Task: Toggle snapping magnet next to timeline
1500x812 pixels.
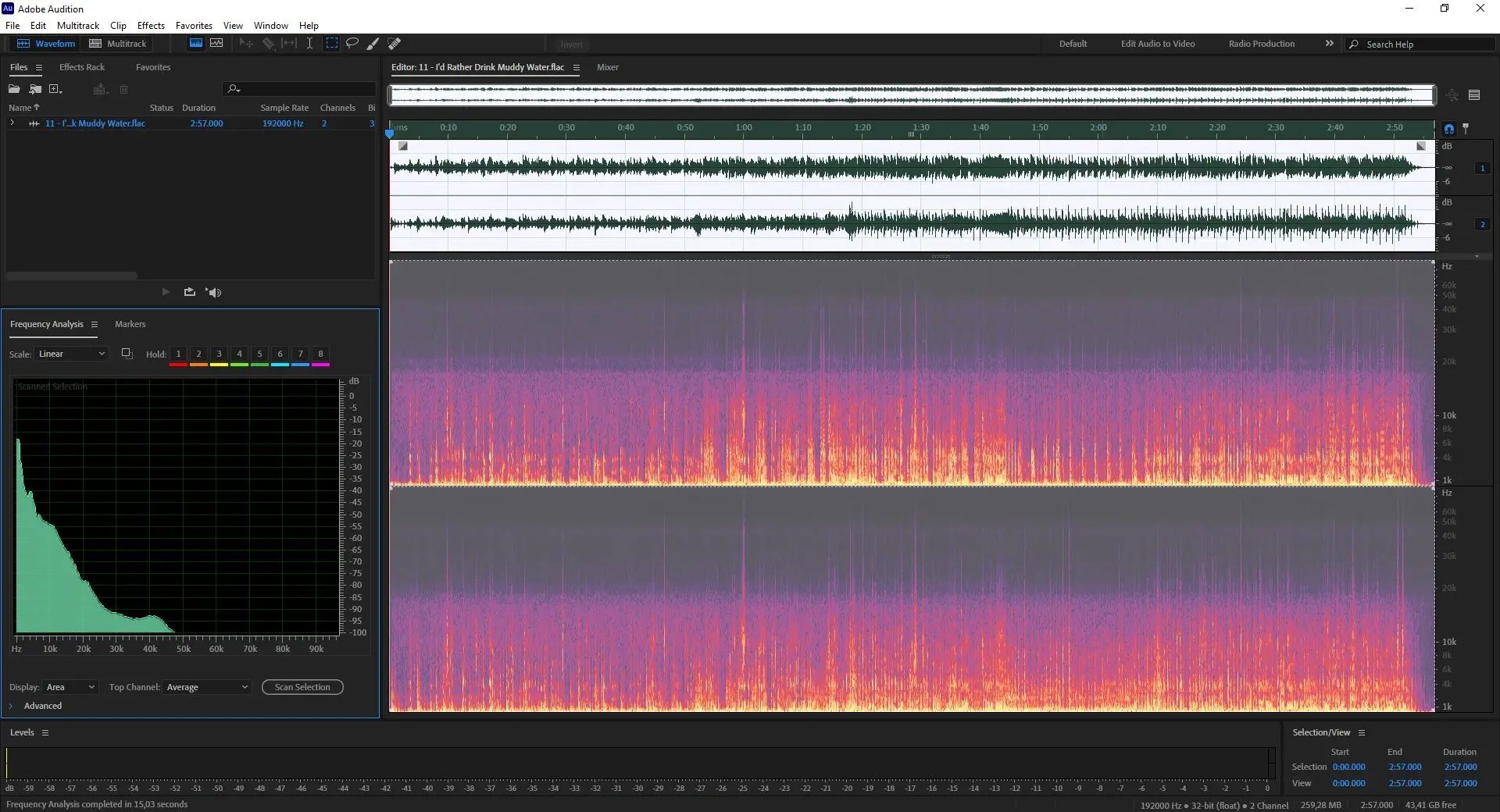Action: pos(1449,129)
